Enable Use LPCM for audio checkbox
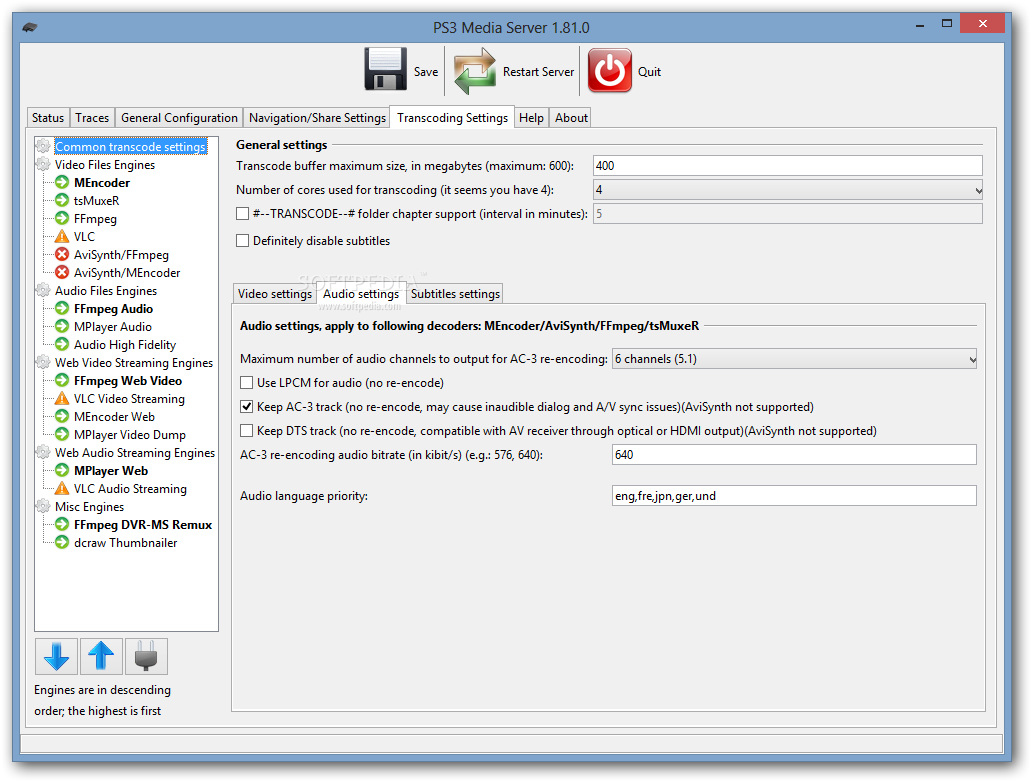The image size is (1032, 782). (247, 382)
